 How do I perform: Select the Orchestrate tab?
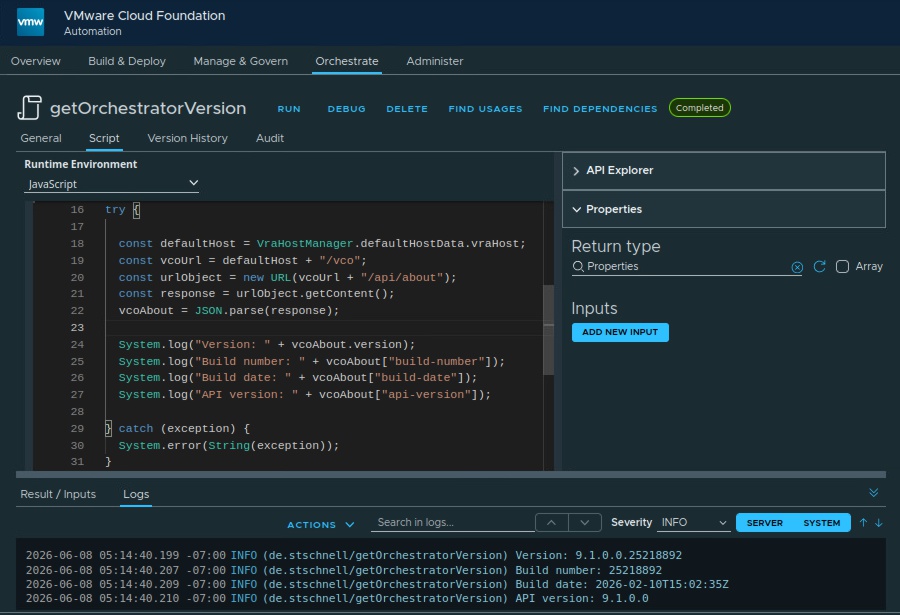347,61
